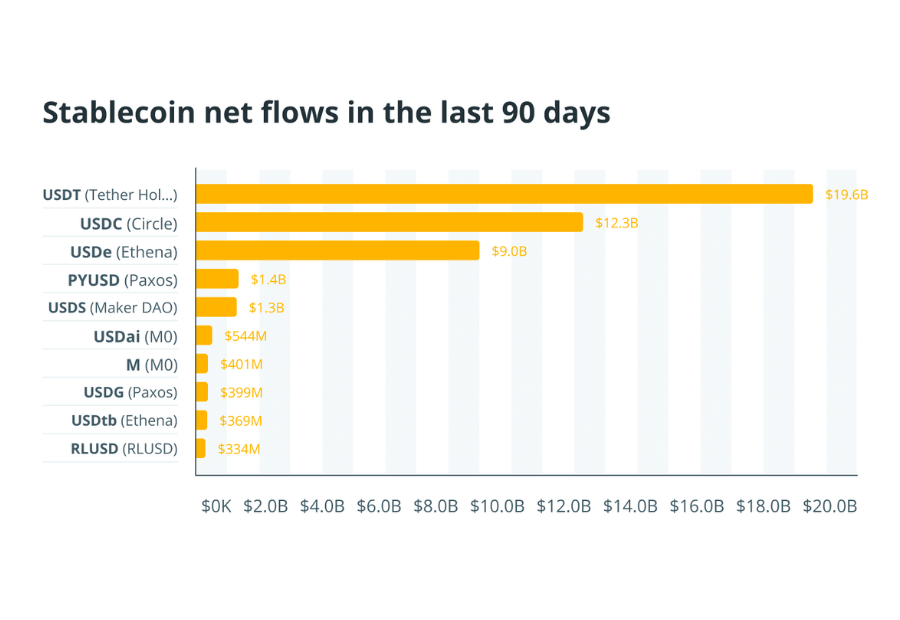Click the USDT (Tether) bar

[x=504, y=194]
